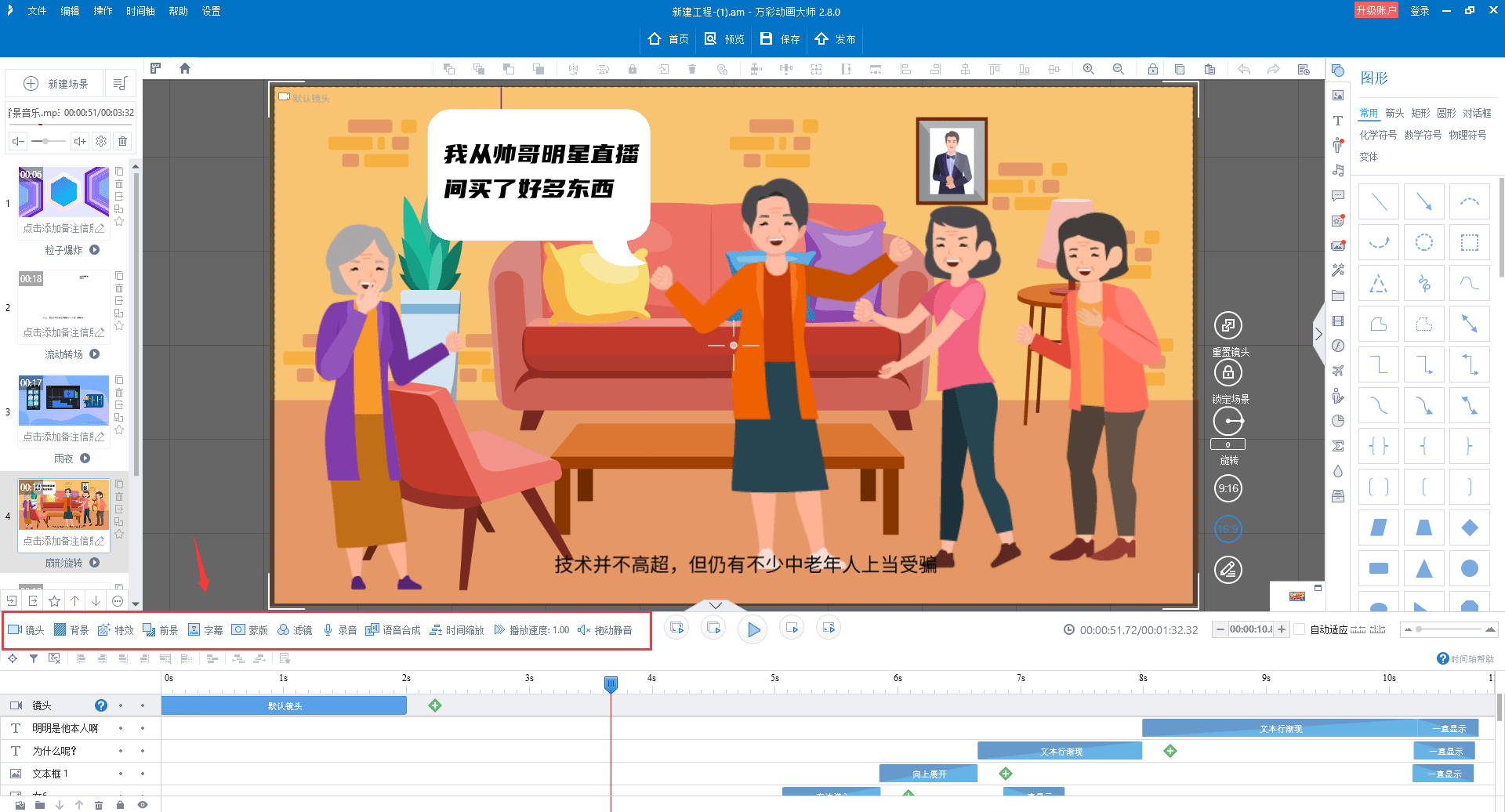The width and height of the screenshot is (1505, 812).
Task: Open the text tool in right sidebar
Action: click(x=1338, y=121)
